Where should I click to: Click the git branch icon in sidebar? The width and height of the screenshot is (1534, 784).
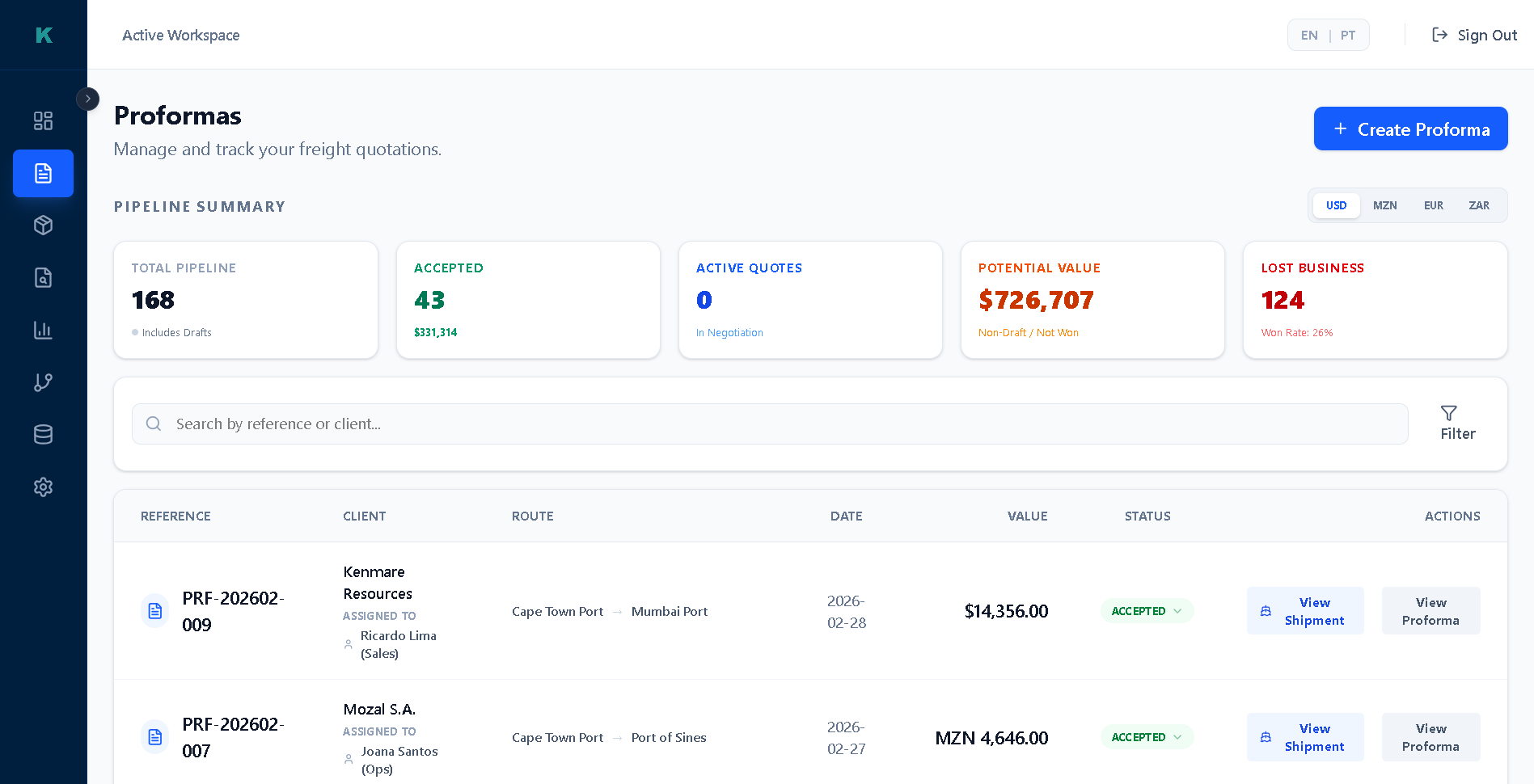(x=43, y=382)
